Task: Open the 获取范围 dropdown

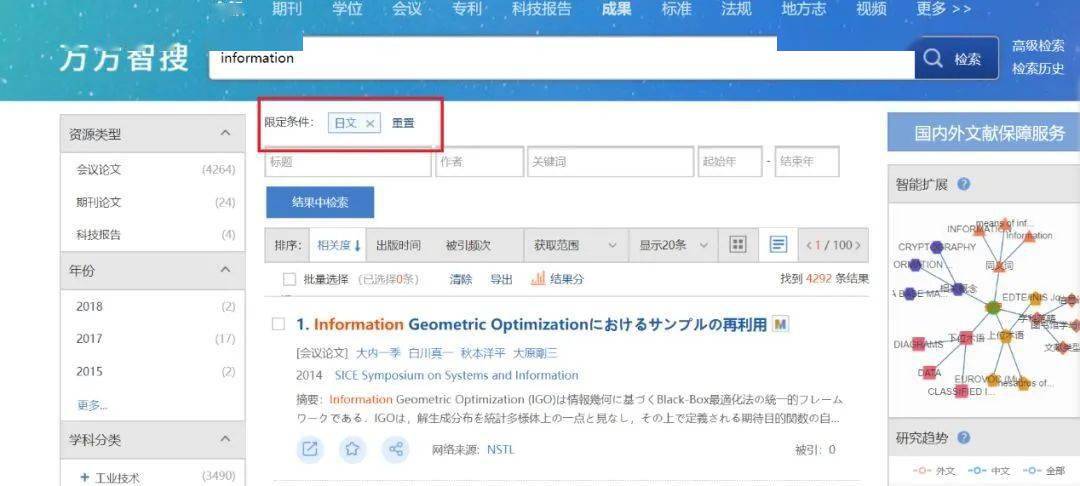Action: [x=575, y=245]
